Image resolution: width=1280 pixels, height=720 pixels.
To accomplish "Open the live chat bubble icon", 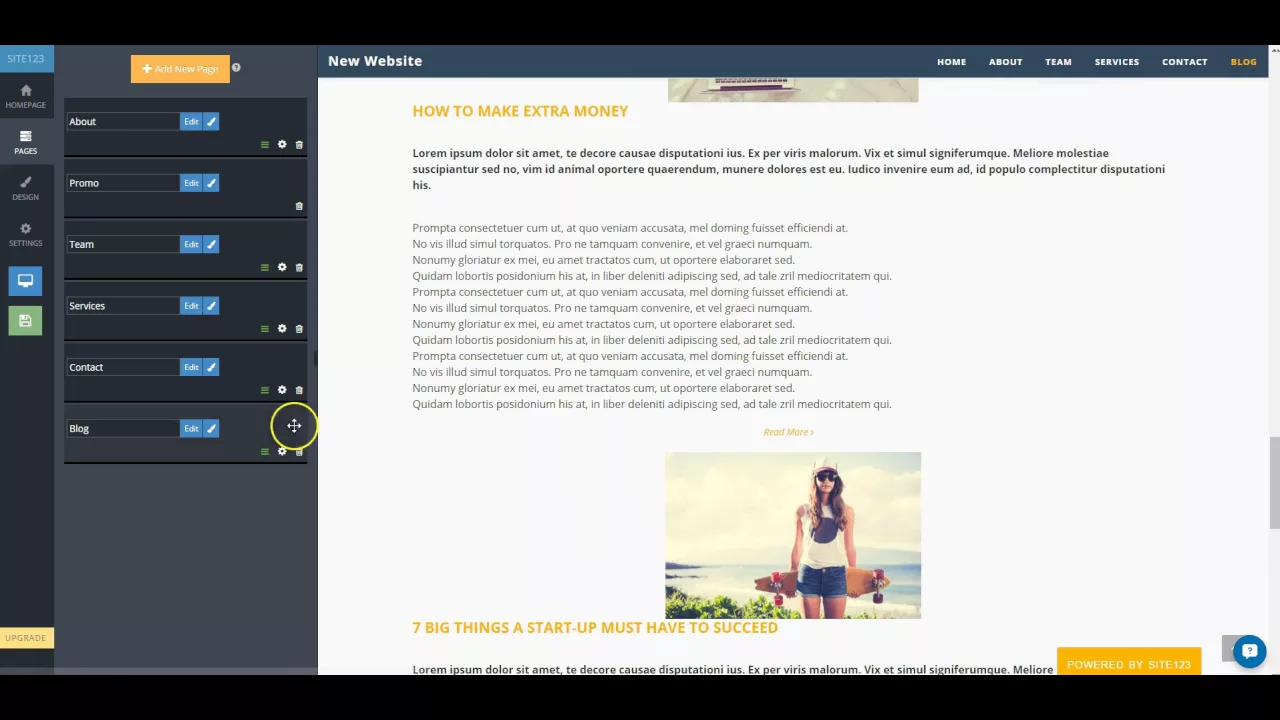I will pos(1249,652).
